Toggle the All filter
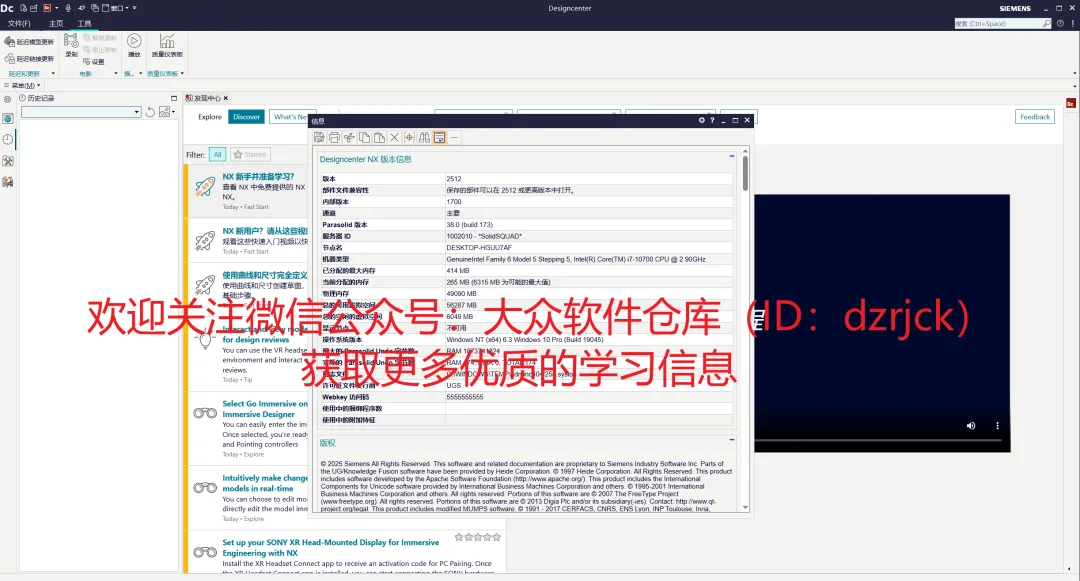 [218, 155]
